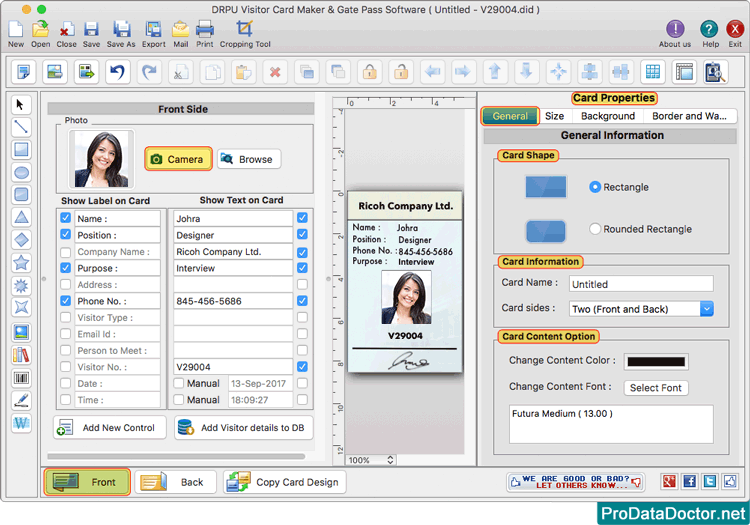The height and width of the screenshot is (525, 750).
Task: Export the card using Export icon
Action: [154, 30]
